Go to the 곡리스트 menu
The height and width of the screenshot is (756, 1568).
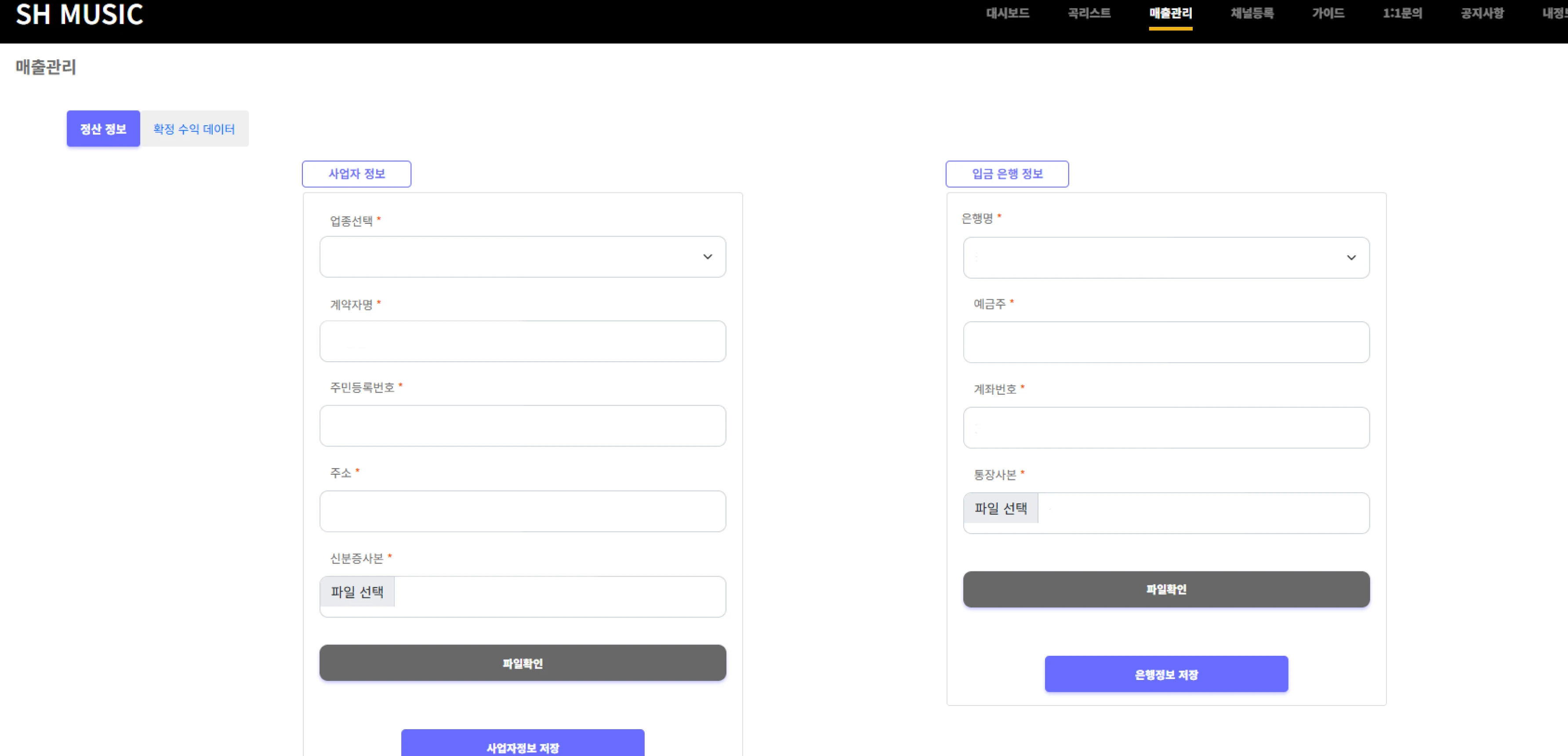point(1089,13)
